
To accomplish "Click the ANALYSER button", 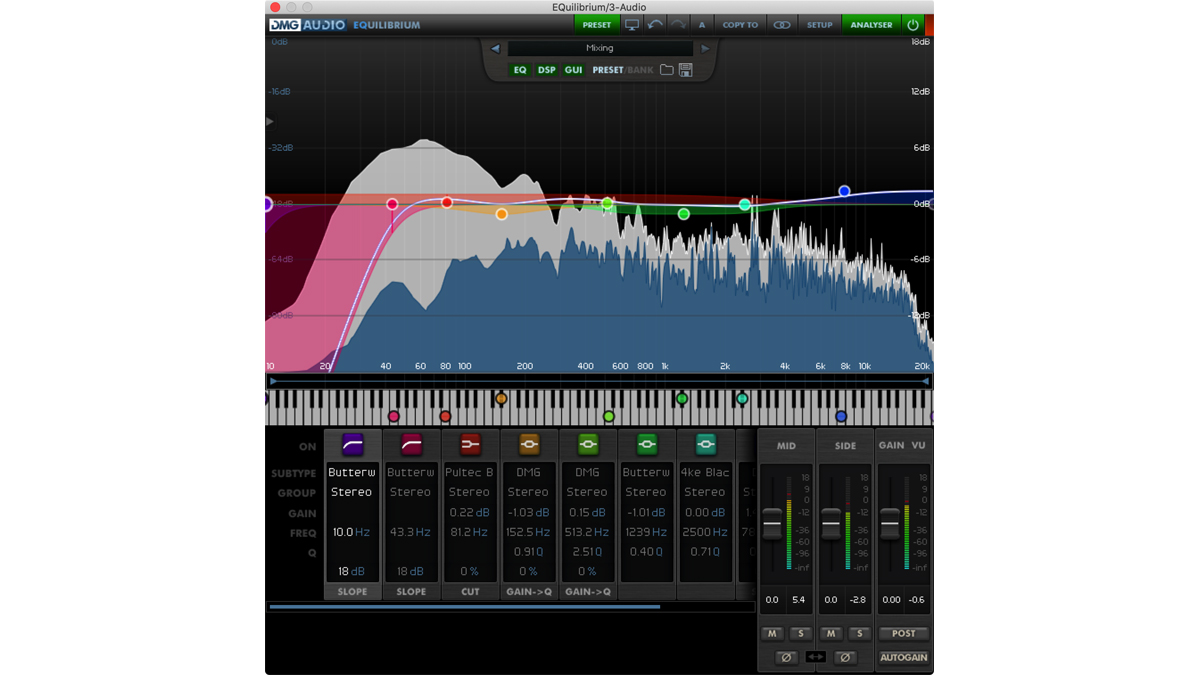I will 871,25.
